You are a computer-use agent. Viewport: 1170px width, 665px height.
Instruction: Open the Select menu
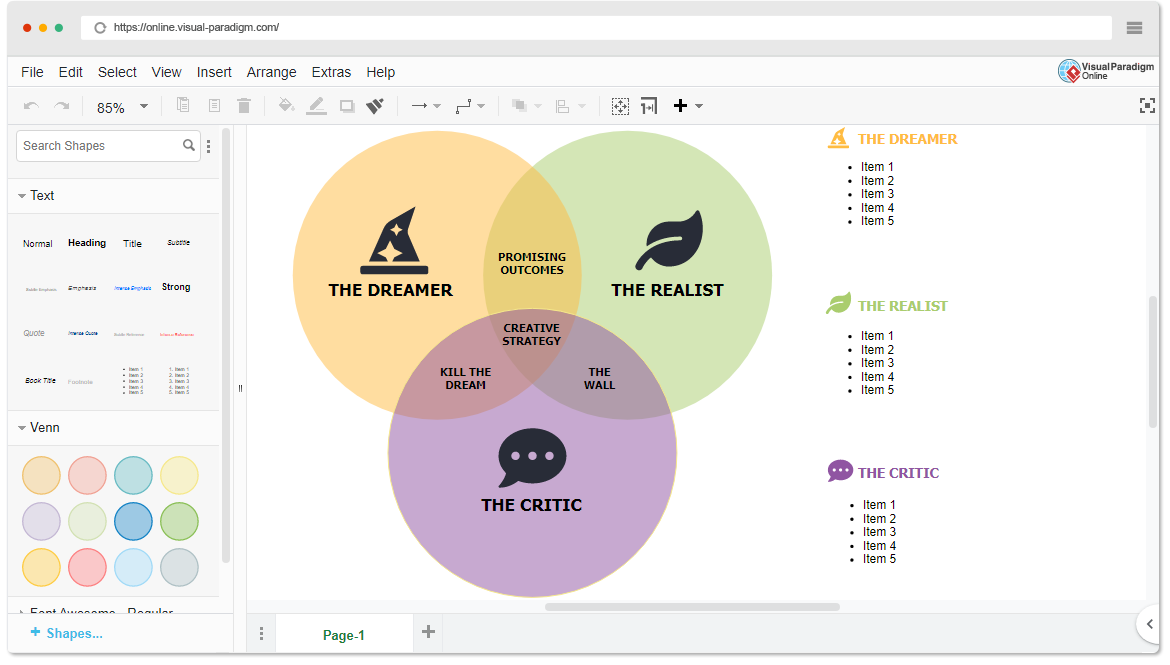coord(117,72)
